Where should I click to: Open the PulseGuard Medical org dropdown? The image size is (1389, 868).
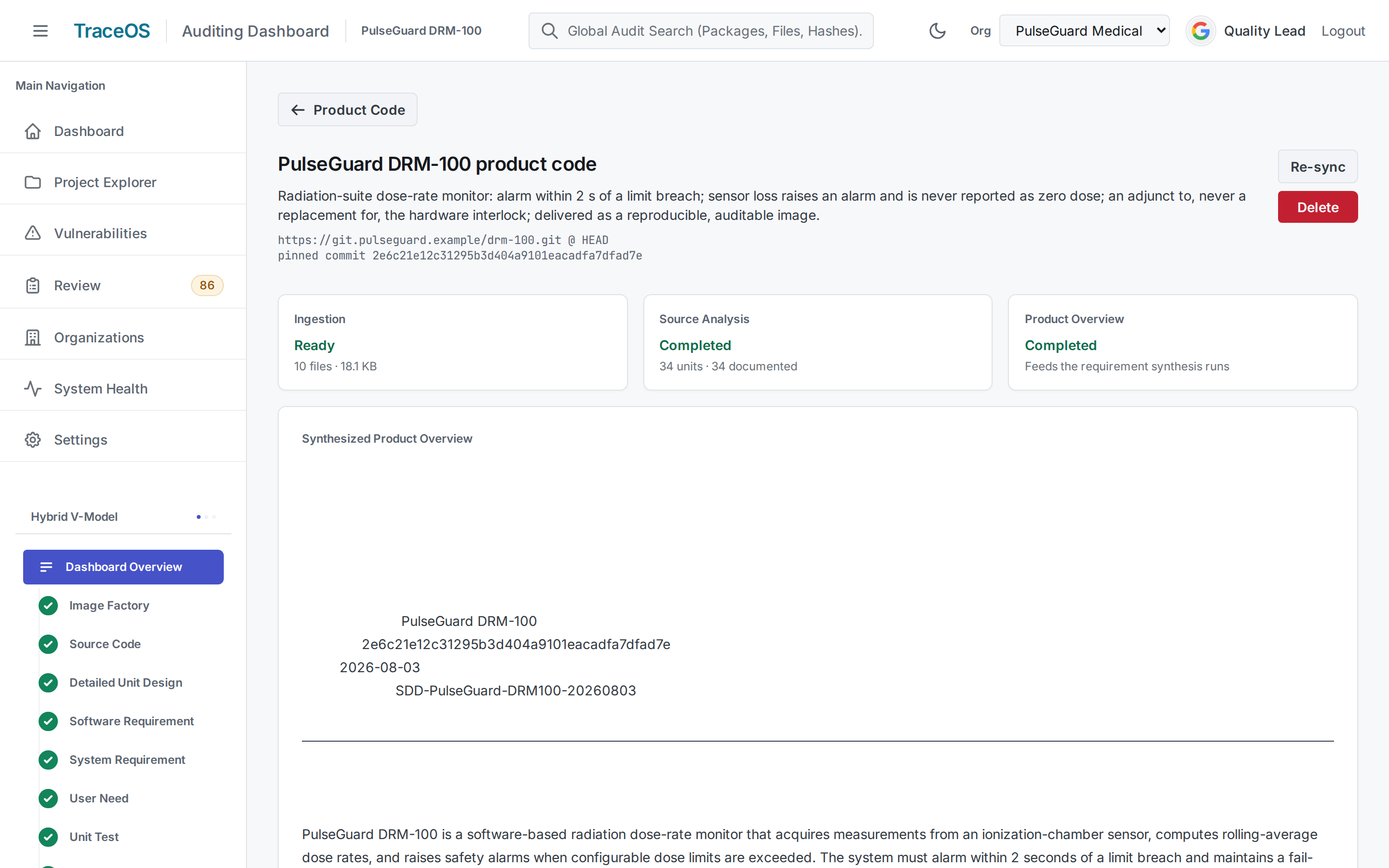[1084, 31]
